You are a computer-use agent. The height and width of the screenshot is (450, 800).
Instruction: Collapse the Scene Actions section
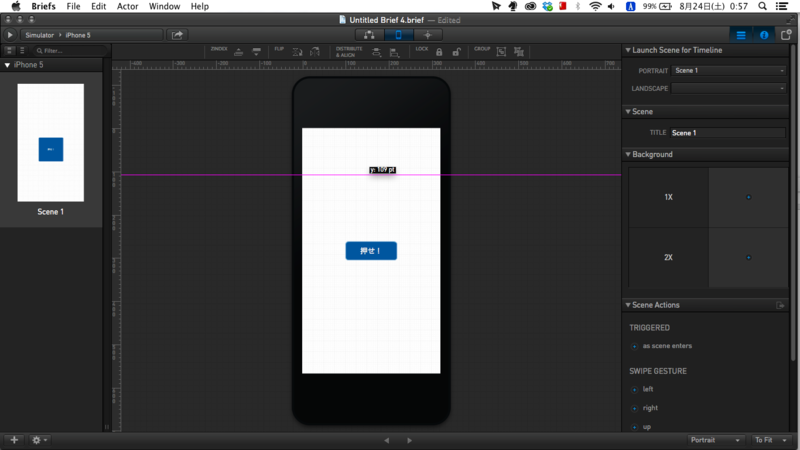[x=628, y=305]
